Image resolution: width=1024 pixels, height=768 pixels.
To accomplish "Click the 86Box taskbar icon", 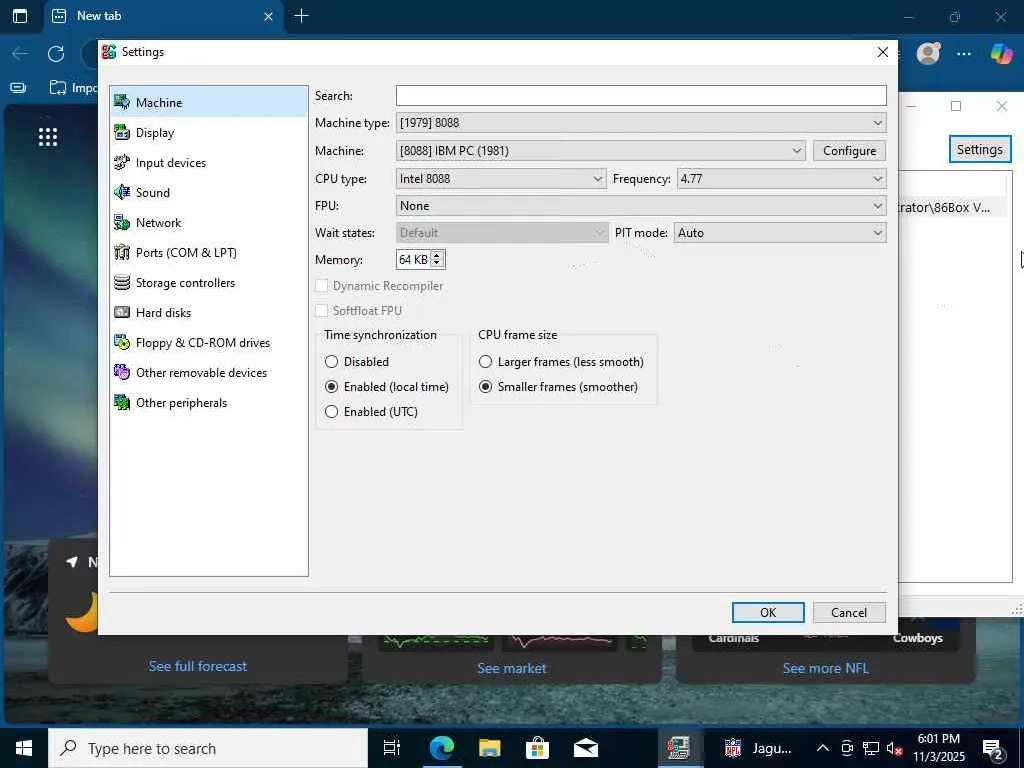I will tap(679, 748).
